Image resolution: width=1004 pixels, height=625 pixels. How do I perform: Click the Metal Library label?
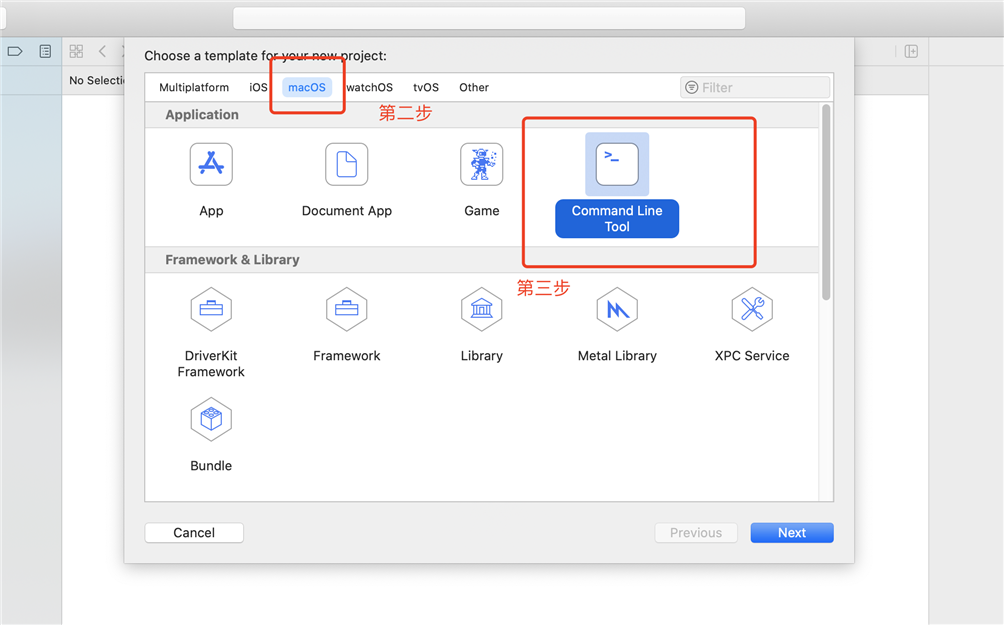tap(617, 355)
